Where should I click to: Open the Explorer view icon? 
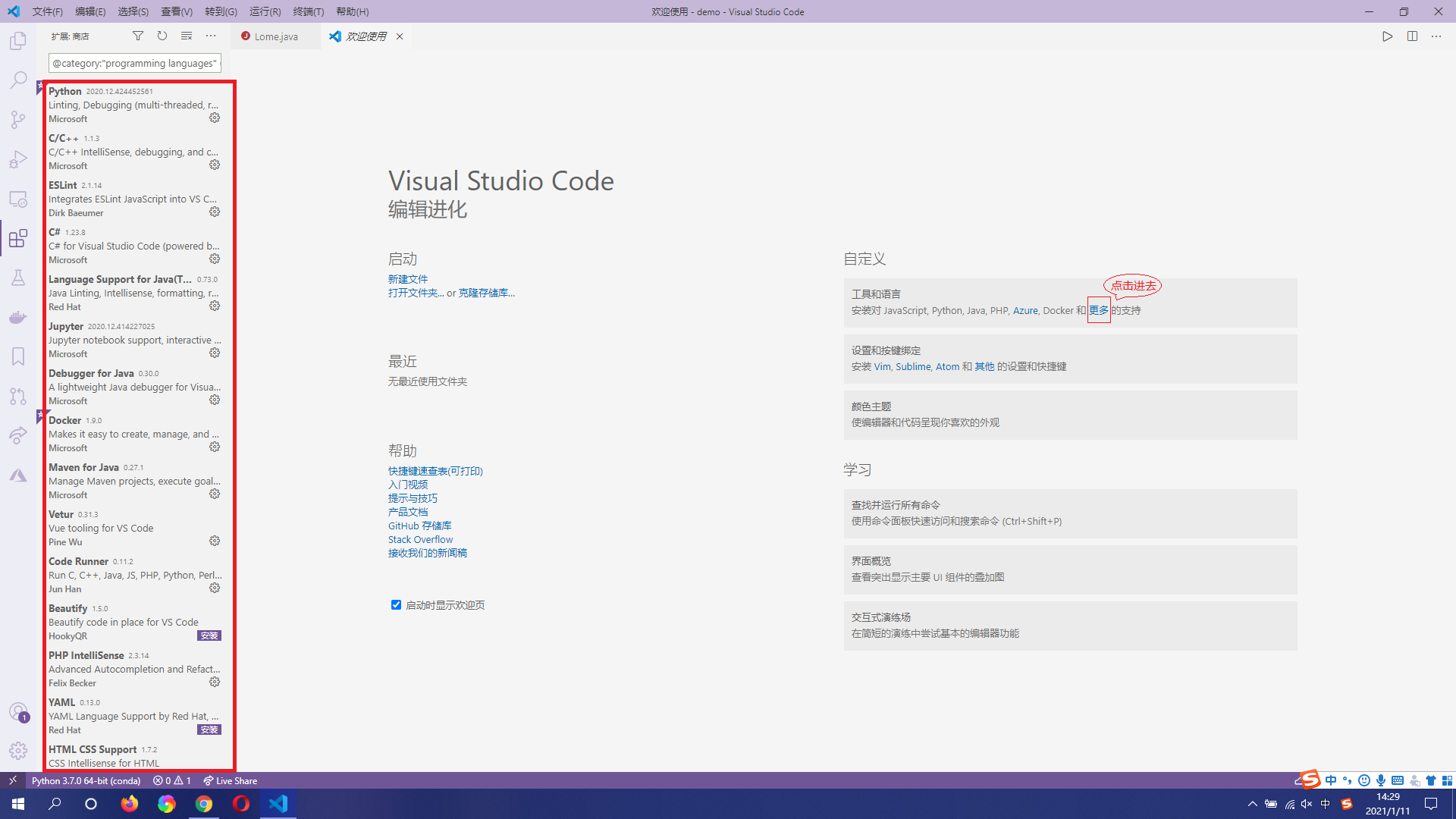point(18,41)
